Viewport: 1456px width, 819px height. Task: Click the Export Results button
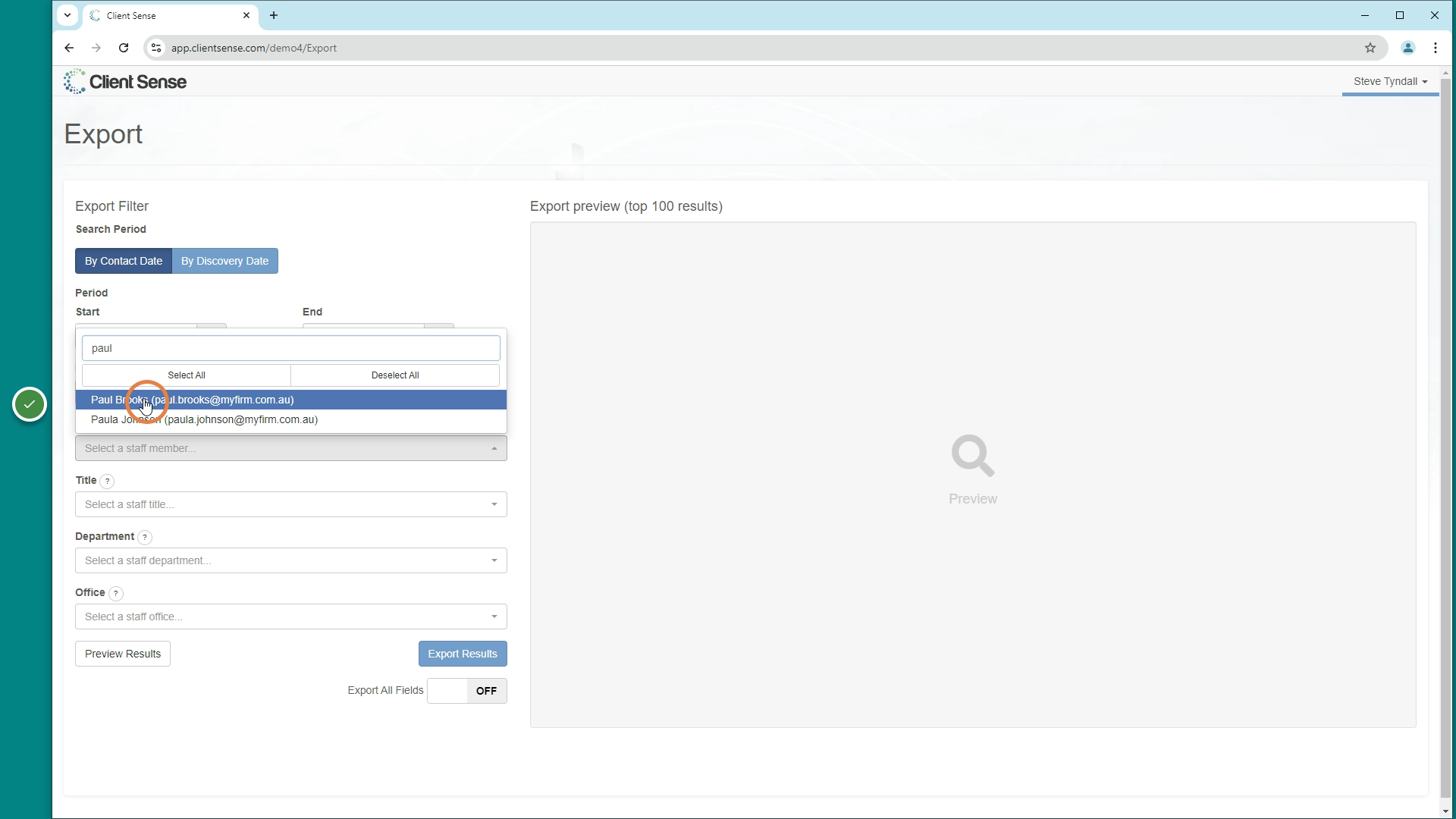[463, 654]
